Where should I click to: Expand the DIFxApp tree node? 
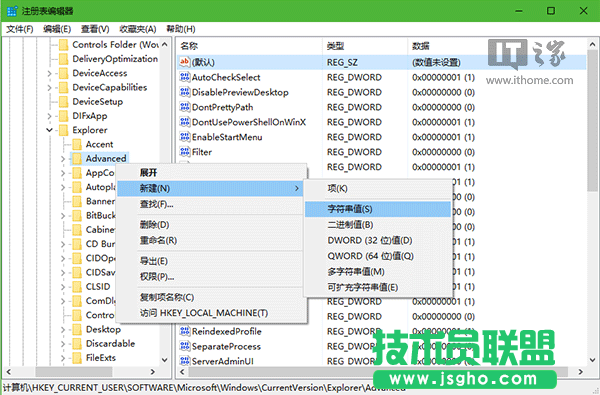point(49,116)
